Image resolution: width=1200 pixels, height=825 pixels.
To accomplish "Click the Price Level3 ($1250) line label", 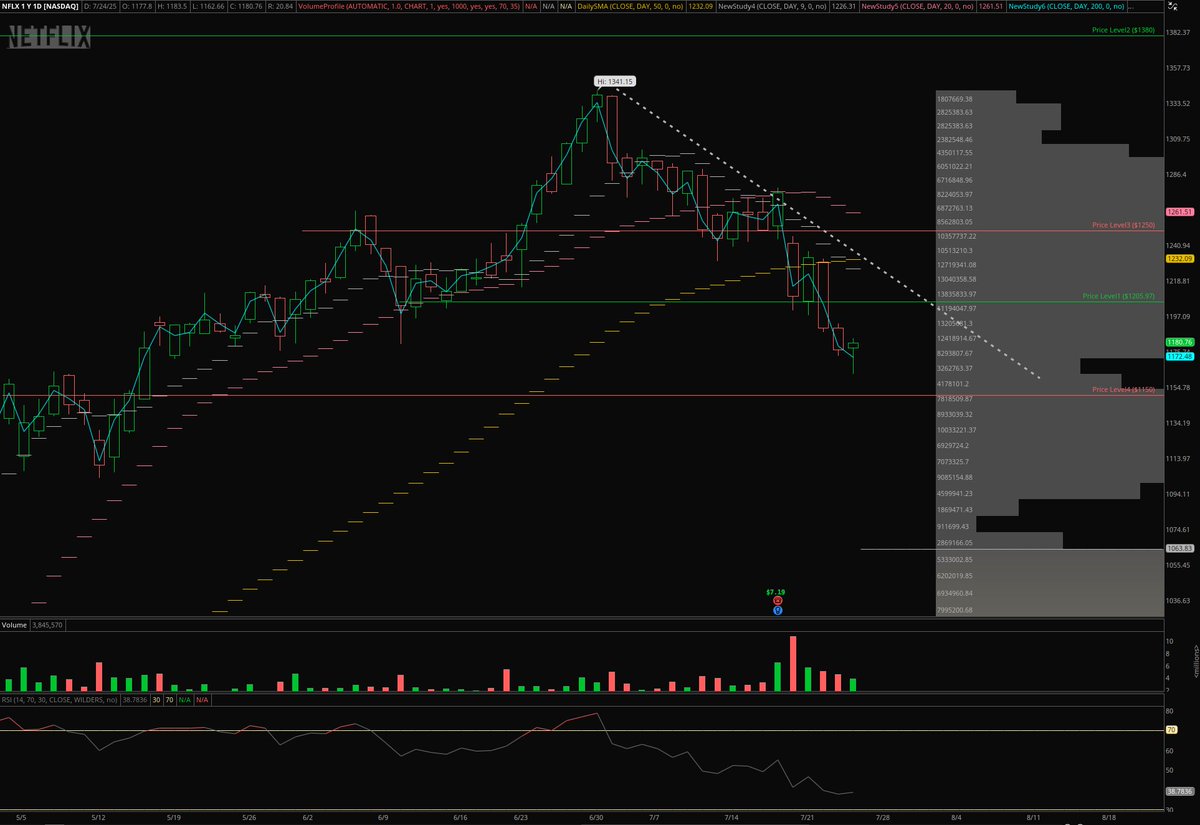I will pos(1124,225).
